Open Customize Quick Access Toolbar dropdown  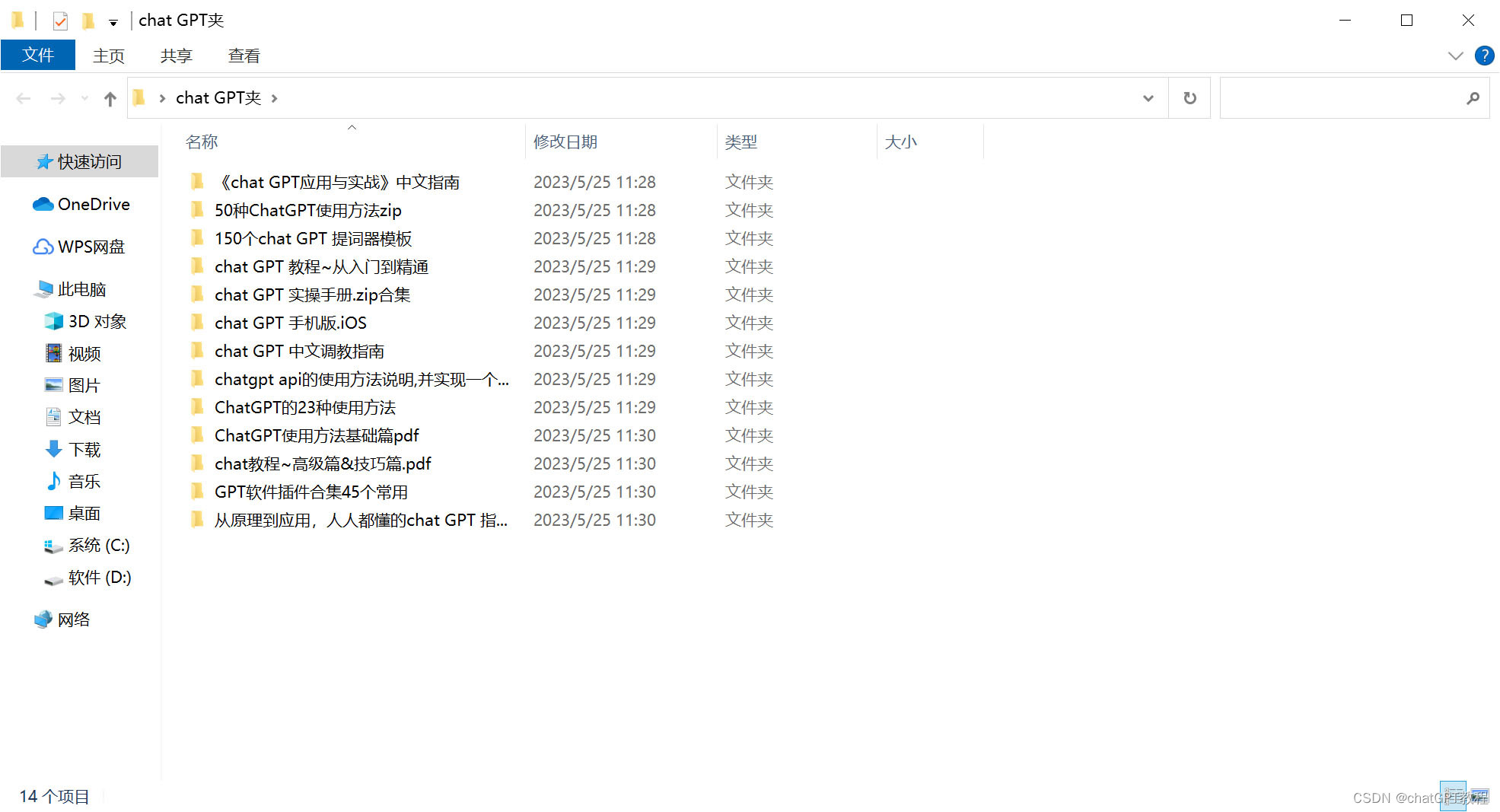click(x=113, y=22)
